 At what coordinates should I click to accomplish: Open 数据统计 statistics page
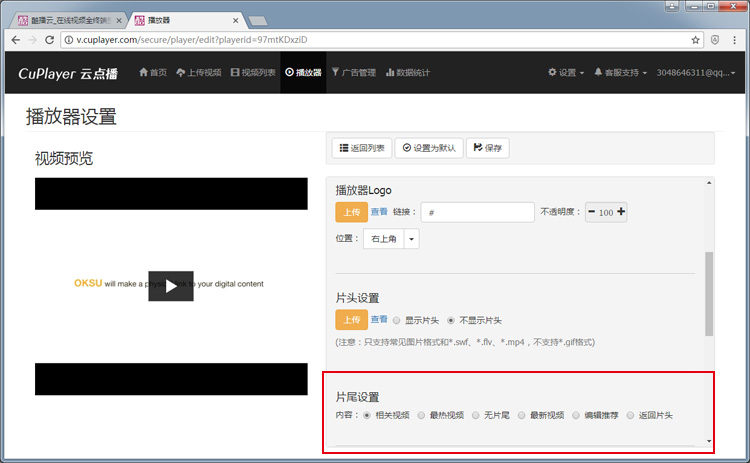point(408,73)
